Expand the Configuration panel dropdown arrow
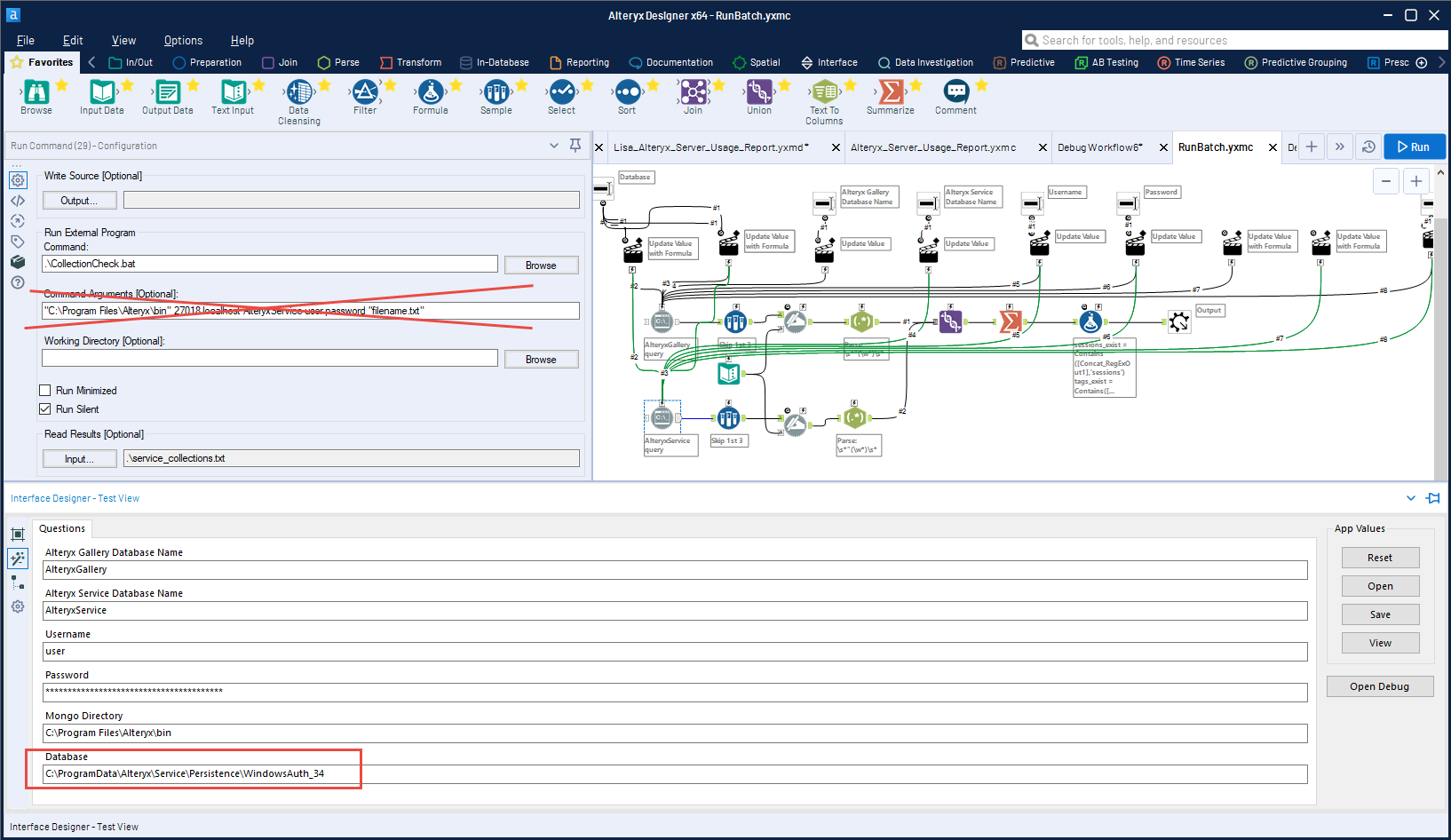Viewport: 1451px width, 840px height. 554,146
